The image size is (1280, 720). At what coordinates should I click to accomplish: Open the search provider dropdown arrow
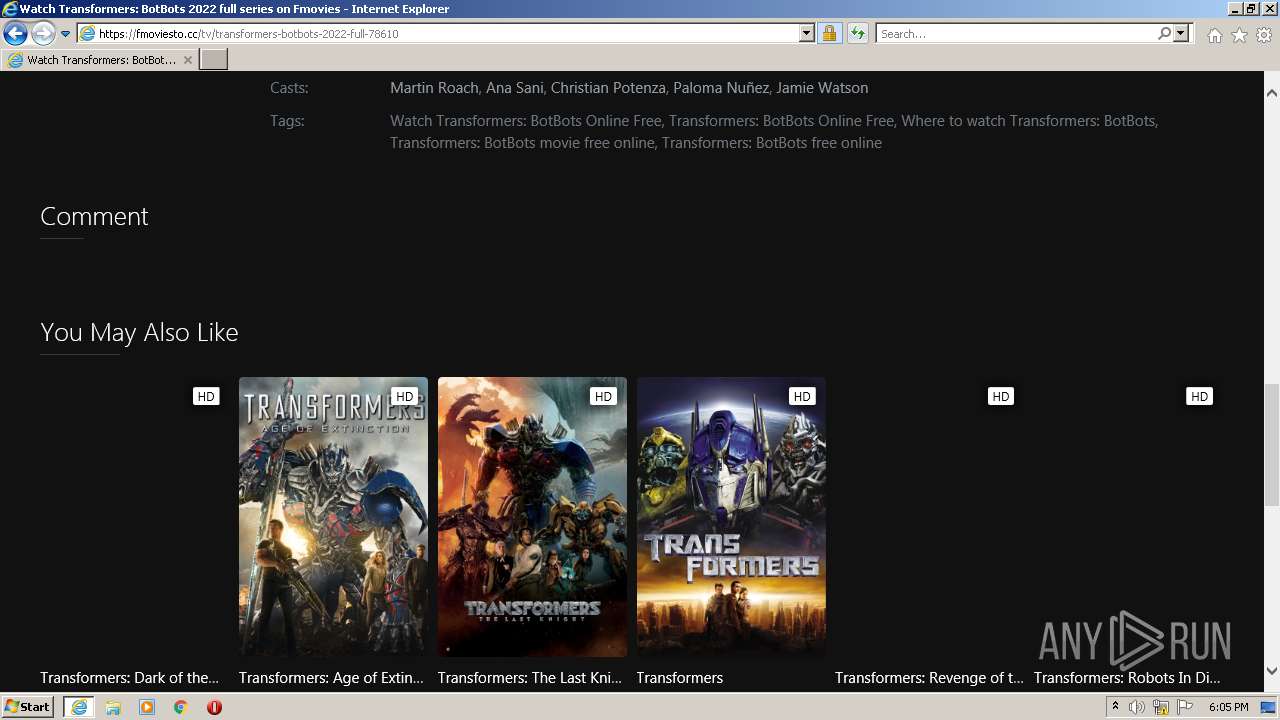click(1181, 34)
